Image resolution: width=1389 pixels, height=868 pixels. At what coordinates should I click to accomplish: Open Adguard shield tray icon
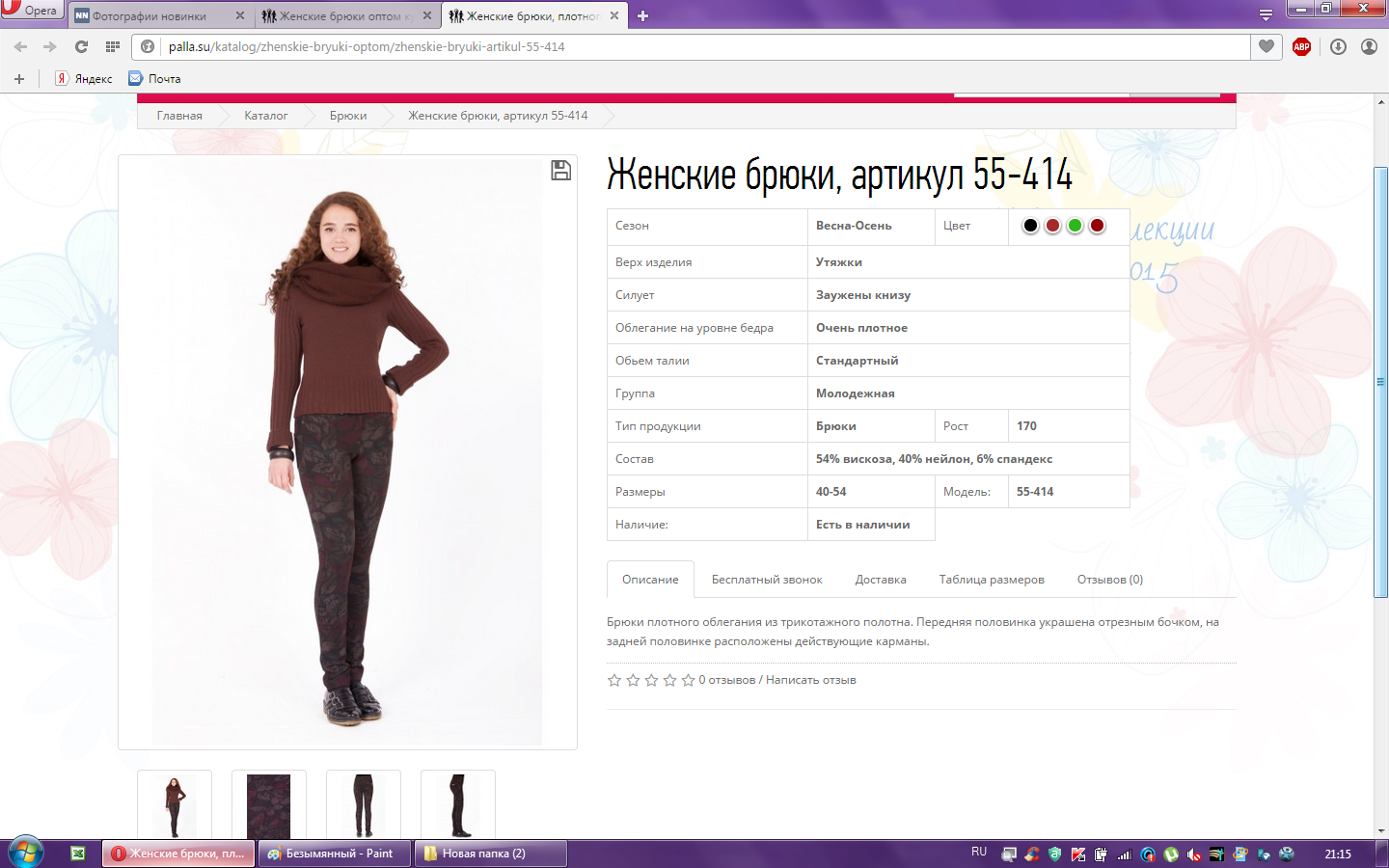click(1054, 854)
